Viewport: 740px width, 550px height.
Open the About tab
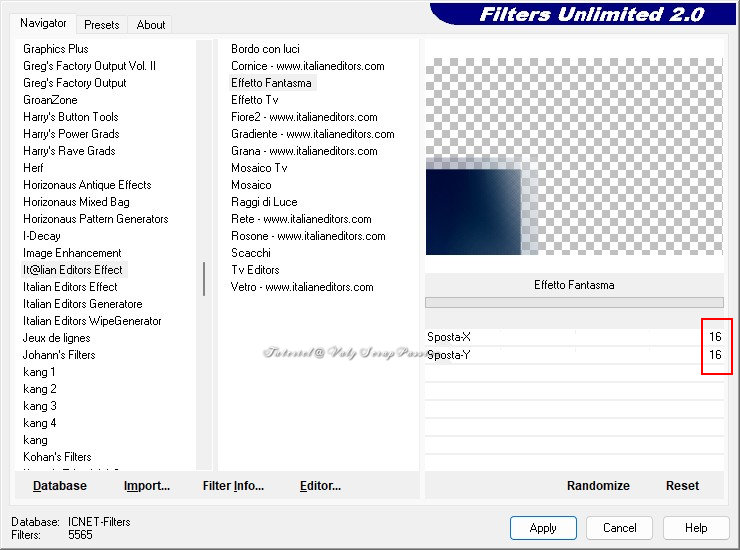(151, 25)
